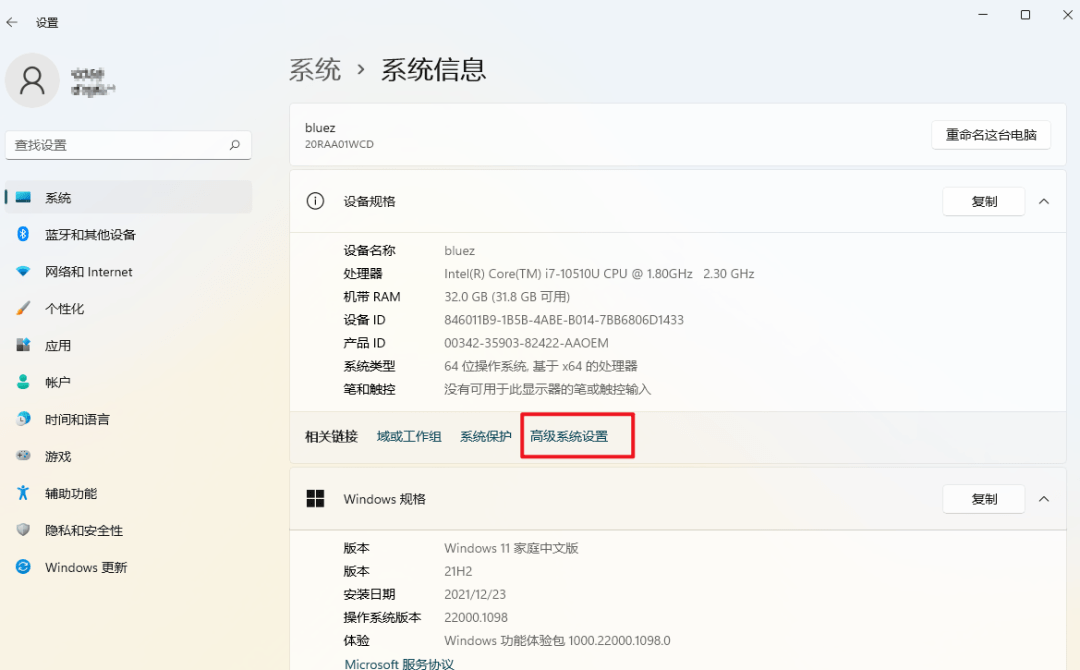
Task: Click the Windows 11 家庭中文版 value
Action: [x=511, y=548]
